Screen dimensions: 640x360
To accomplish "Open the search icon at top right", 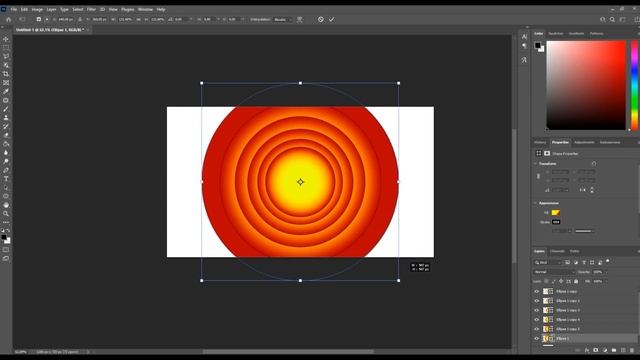I will (x=612, y=19).
